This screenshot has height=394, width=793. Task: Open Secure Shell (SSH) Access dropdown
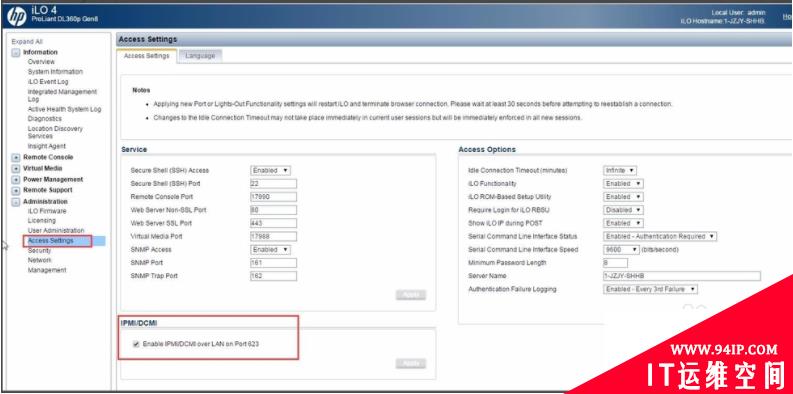tap(271, 170)
